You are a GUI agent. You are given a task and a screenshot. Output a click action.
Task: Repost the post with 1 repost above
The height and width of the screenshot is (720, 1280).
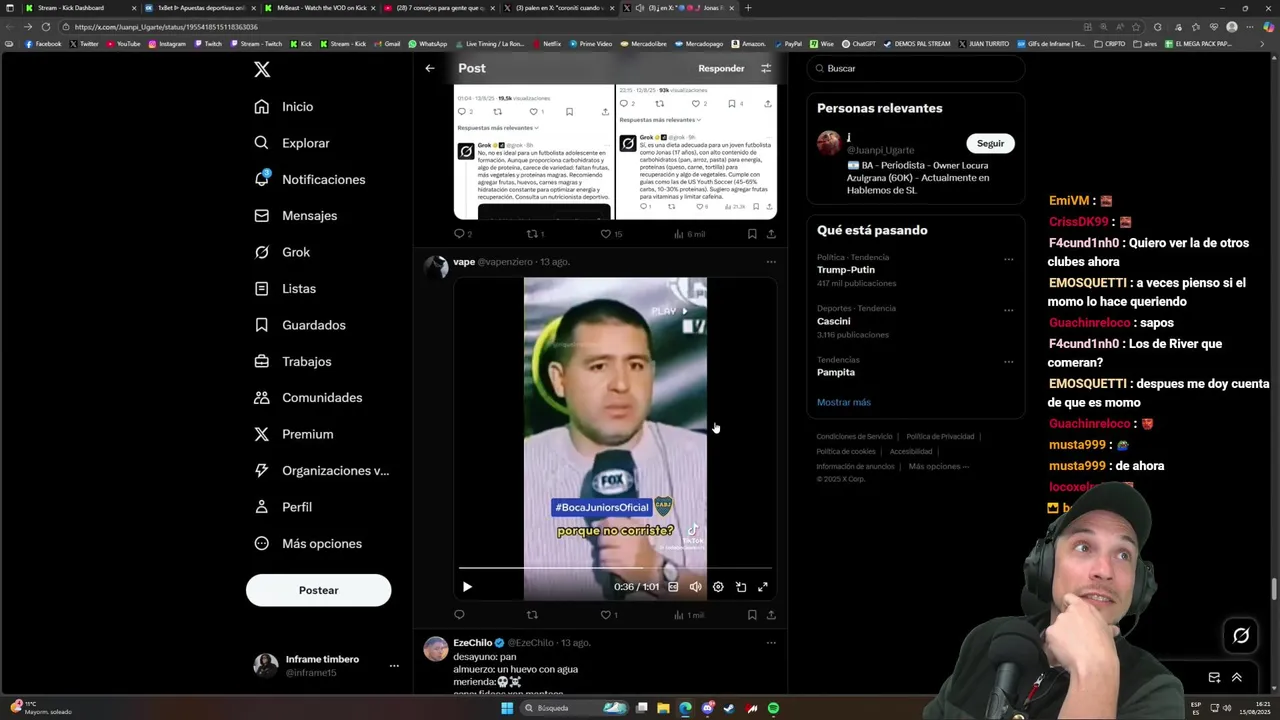click(x=536, y=234)
